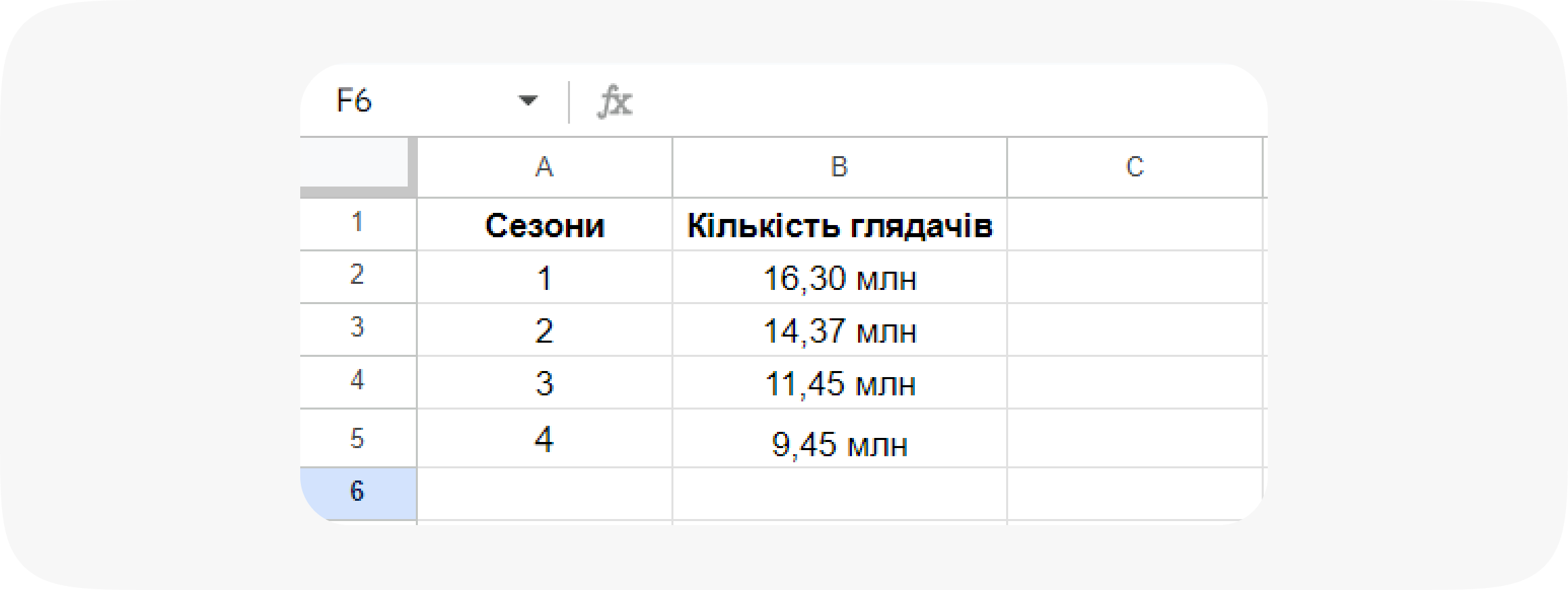
Task: Select the empty cell B6
Action: point(838,493)
